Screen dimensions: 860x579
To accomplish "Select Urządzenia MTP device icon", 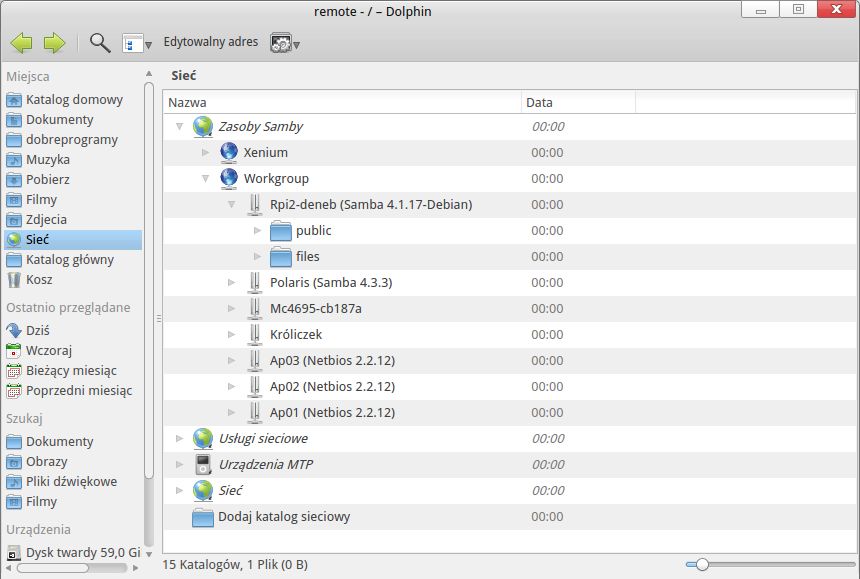I will (203, 464).
